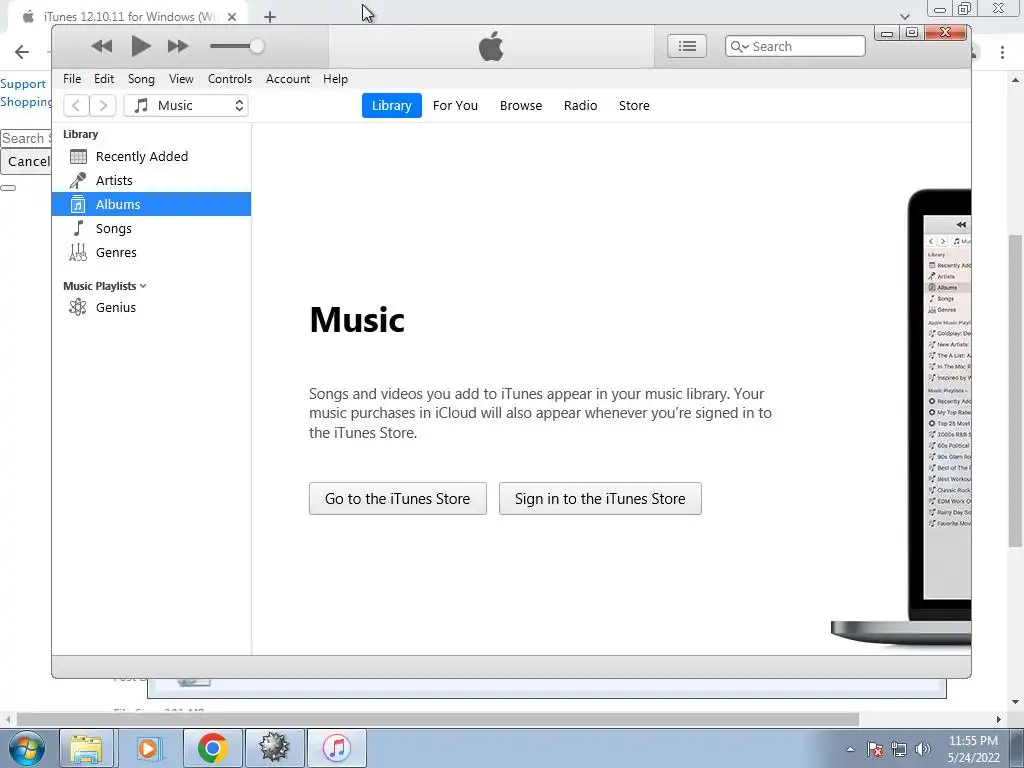Screen dimensions: 1024x768
Task: Adjust the iTunes volume slider knob
Action: click(257, 46)
